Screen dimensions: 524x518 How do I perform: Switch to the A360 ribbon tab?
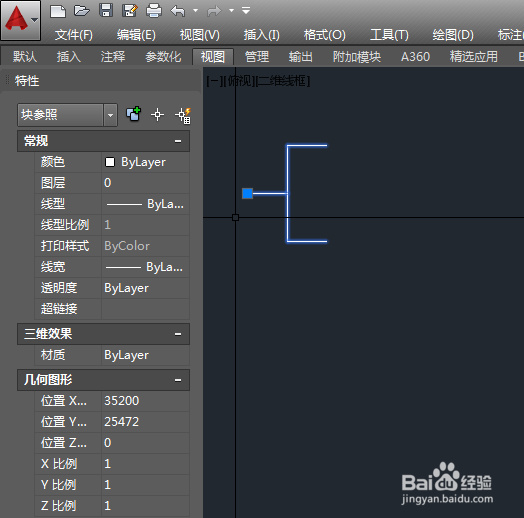point(415,56)
